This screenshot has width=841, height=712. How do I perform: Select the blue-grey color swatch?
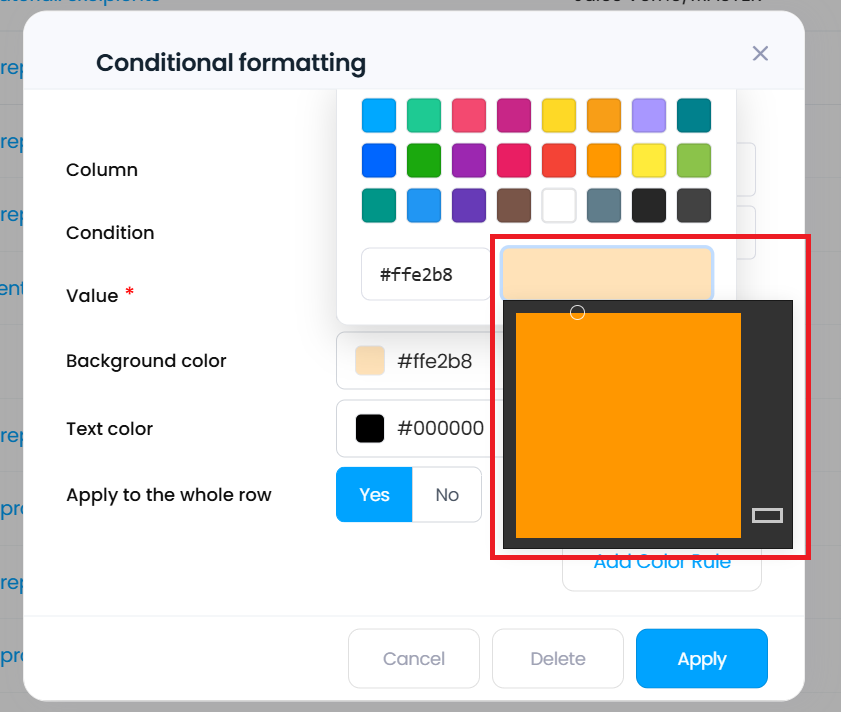tap(604, 205)
